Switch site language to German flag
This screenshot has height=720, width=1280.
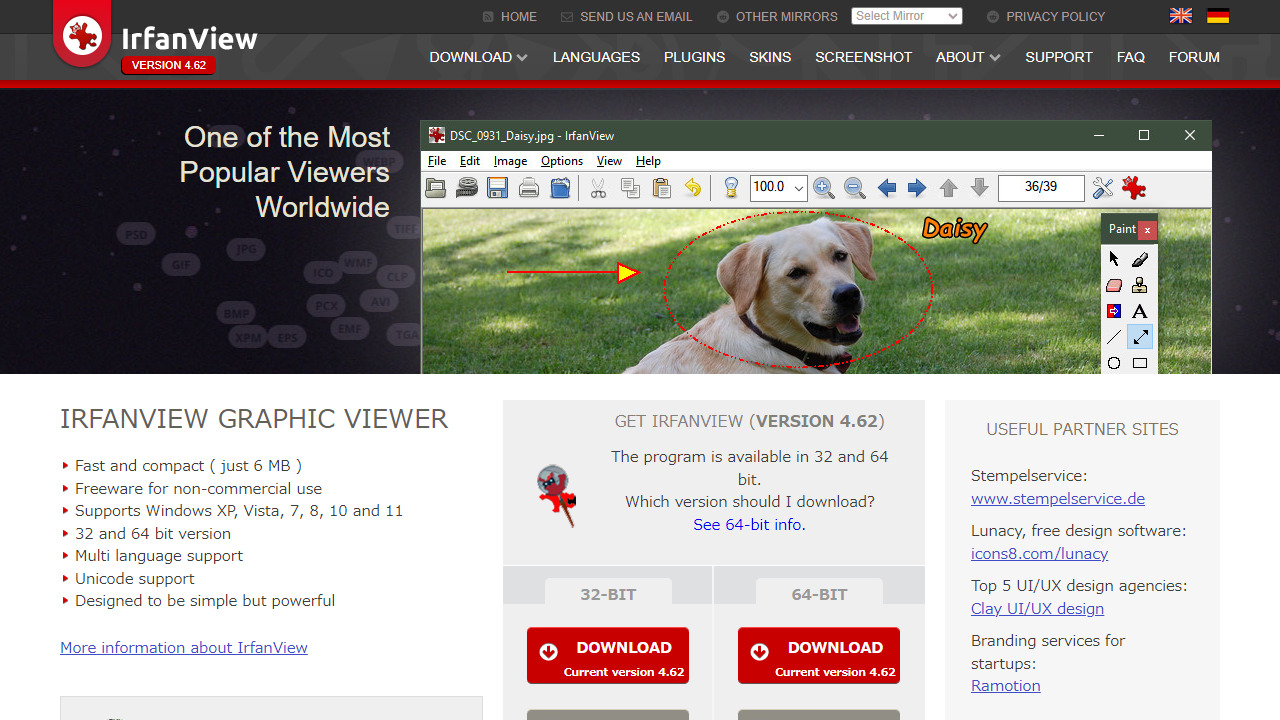tap(1218, 16)
